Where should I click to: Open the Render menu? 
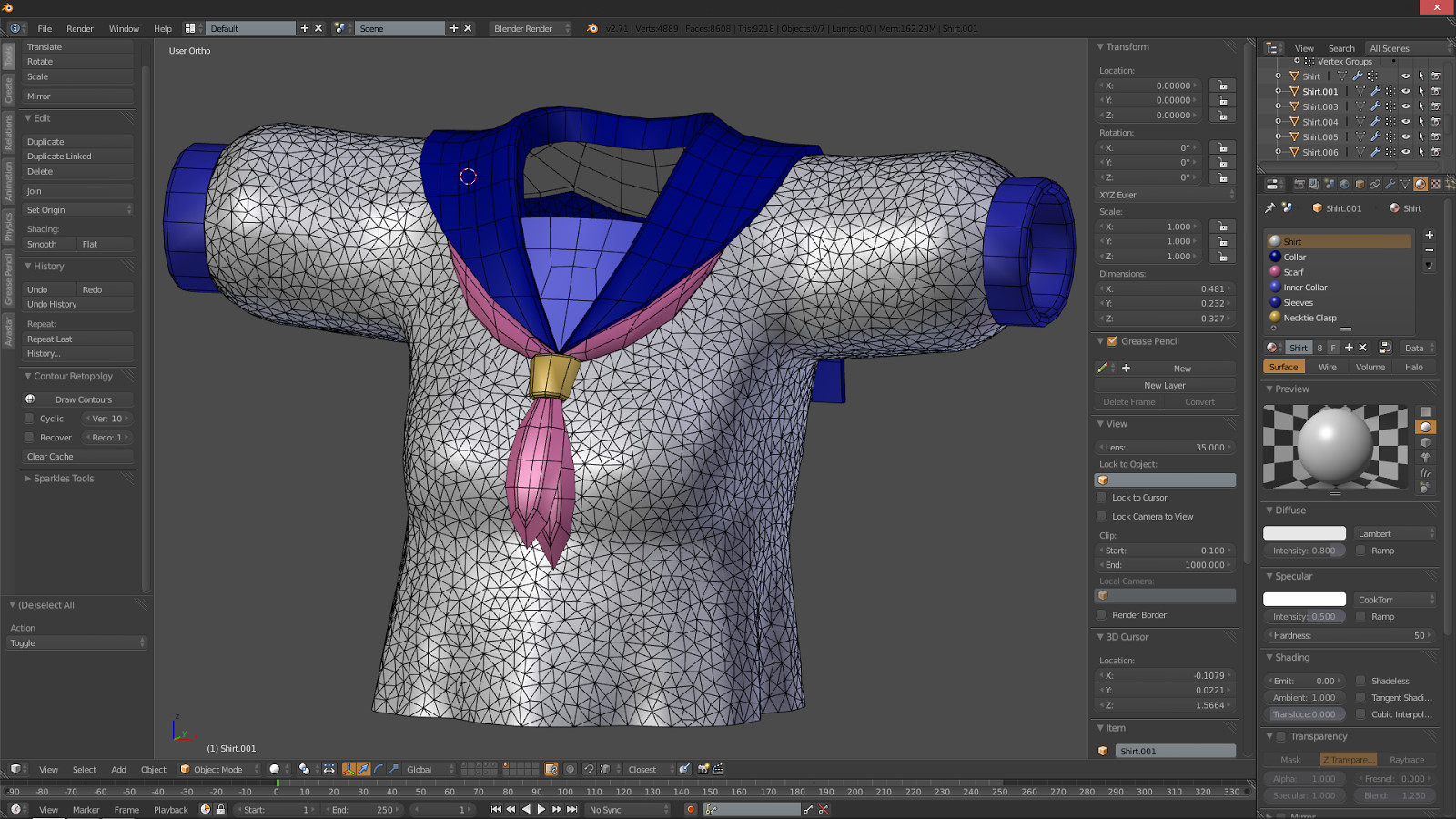[x=80, y=28]
